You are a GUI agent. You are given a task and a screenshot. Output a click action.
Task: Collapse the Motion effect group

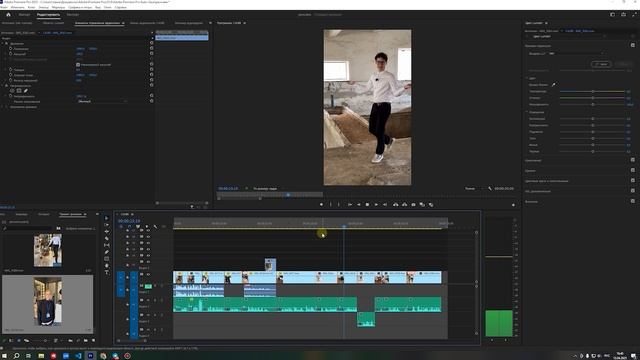pos(2,43)
